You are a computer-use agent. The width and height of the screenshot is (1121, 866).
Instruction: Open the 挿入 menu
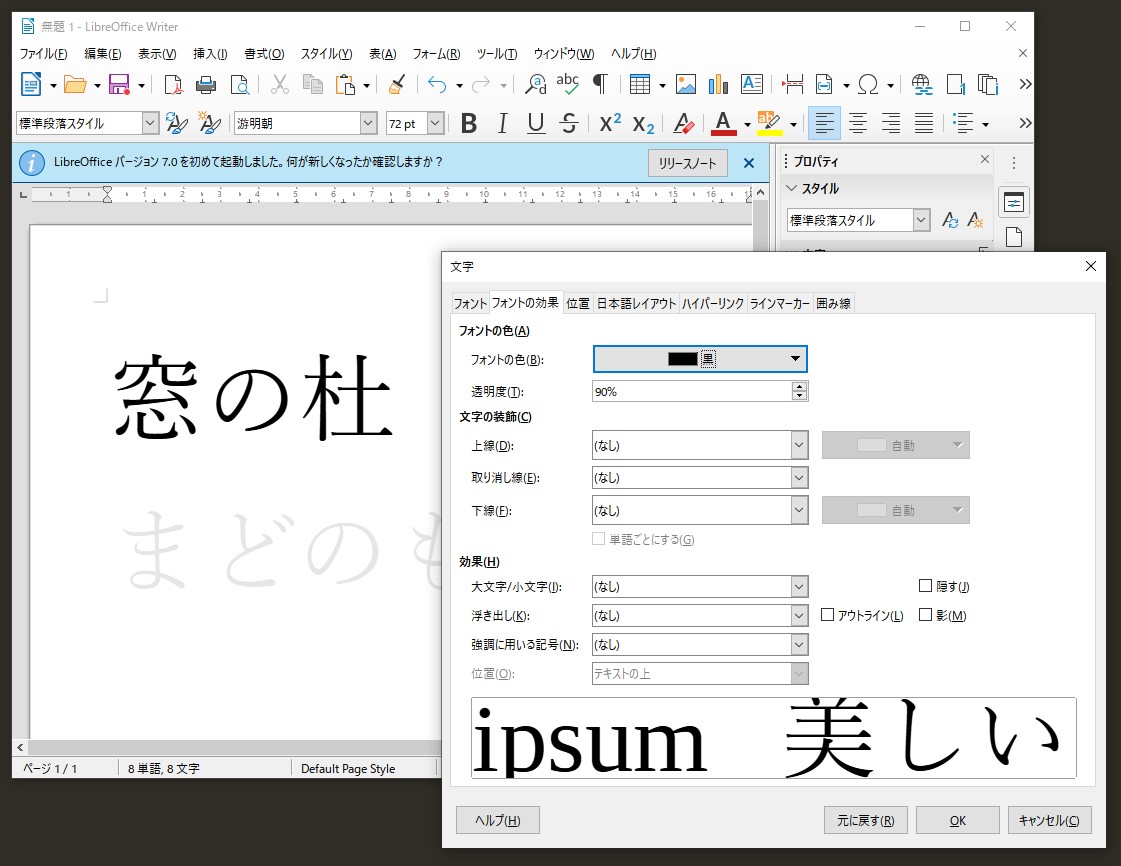click(208, 54)
